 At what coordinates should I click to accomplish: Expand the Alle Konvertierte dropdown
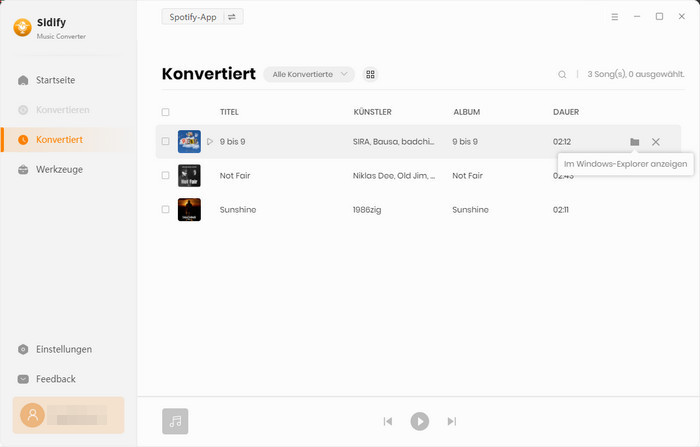point(309,74)
